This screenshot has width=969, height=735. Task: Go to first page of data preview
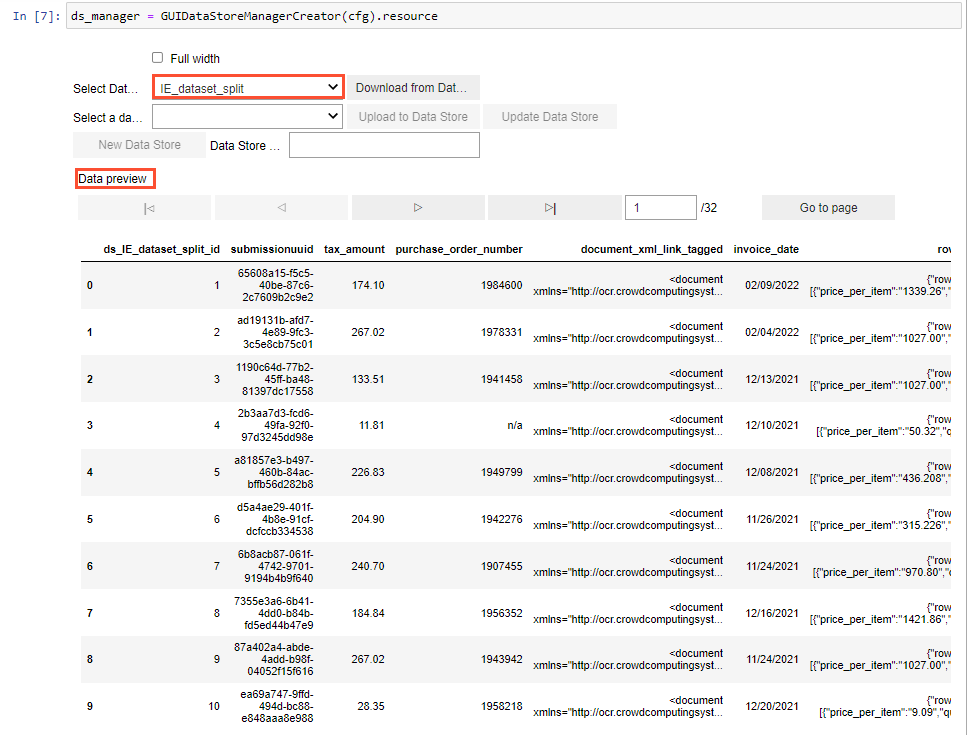[144, 208]
